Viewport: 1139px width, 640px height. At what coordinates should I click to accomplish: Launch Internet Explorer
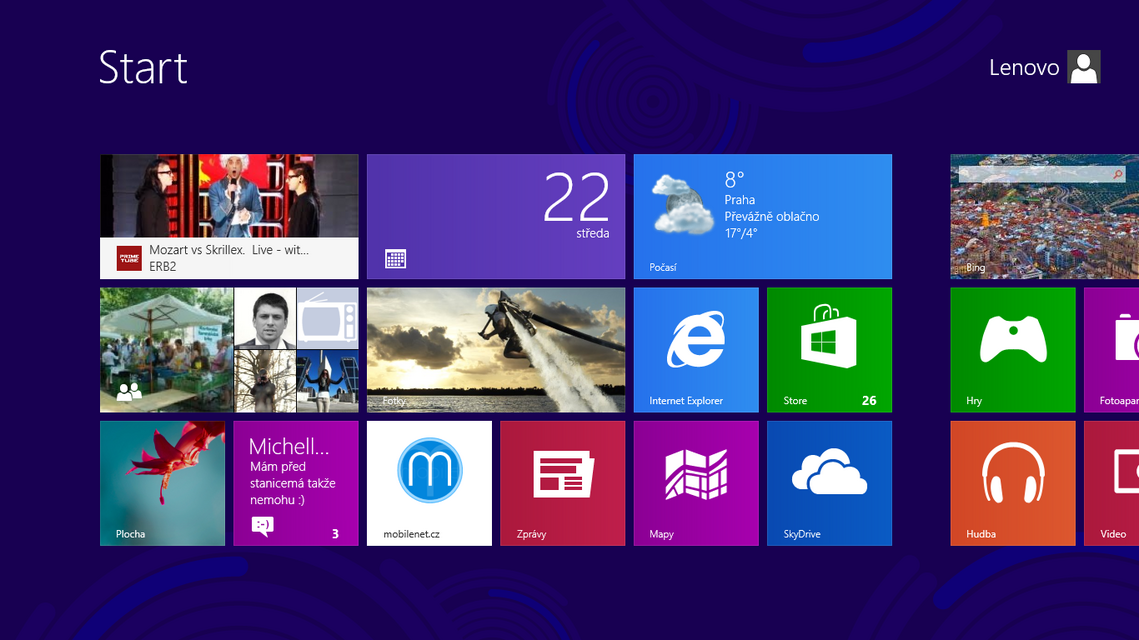click(696, 349)
